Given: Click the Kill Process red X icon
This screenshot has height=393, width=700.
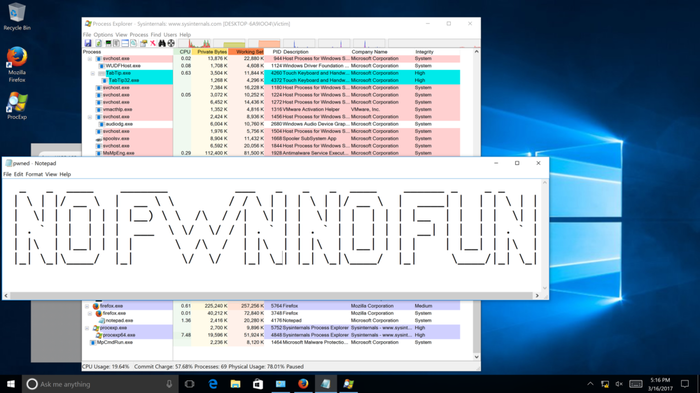Looking at the screenshot, I should [153, 43].
